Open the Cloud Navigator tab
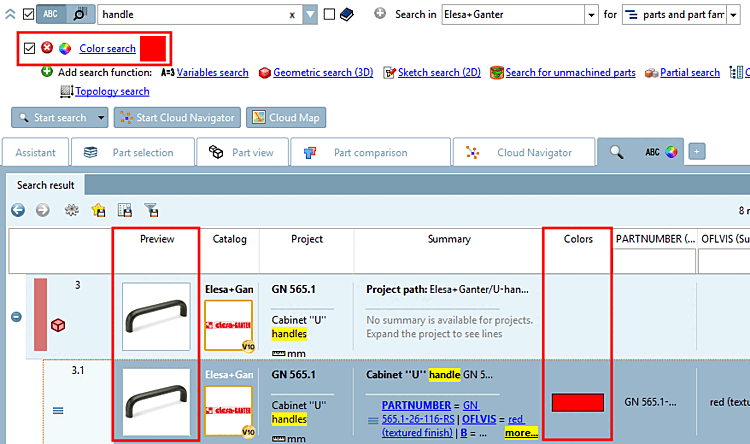 pos(524,153)
